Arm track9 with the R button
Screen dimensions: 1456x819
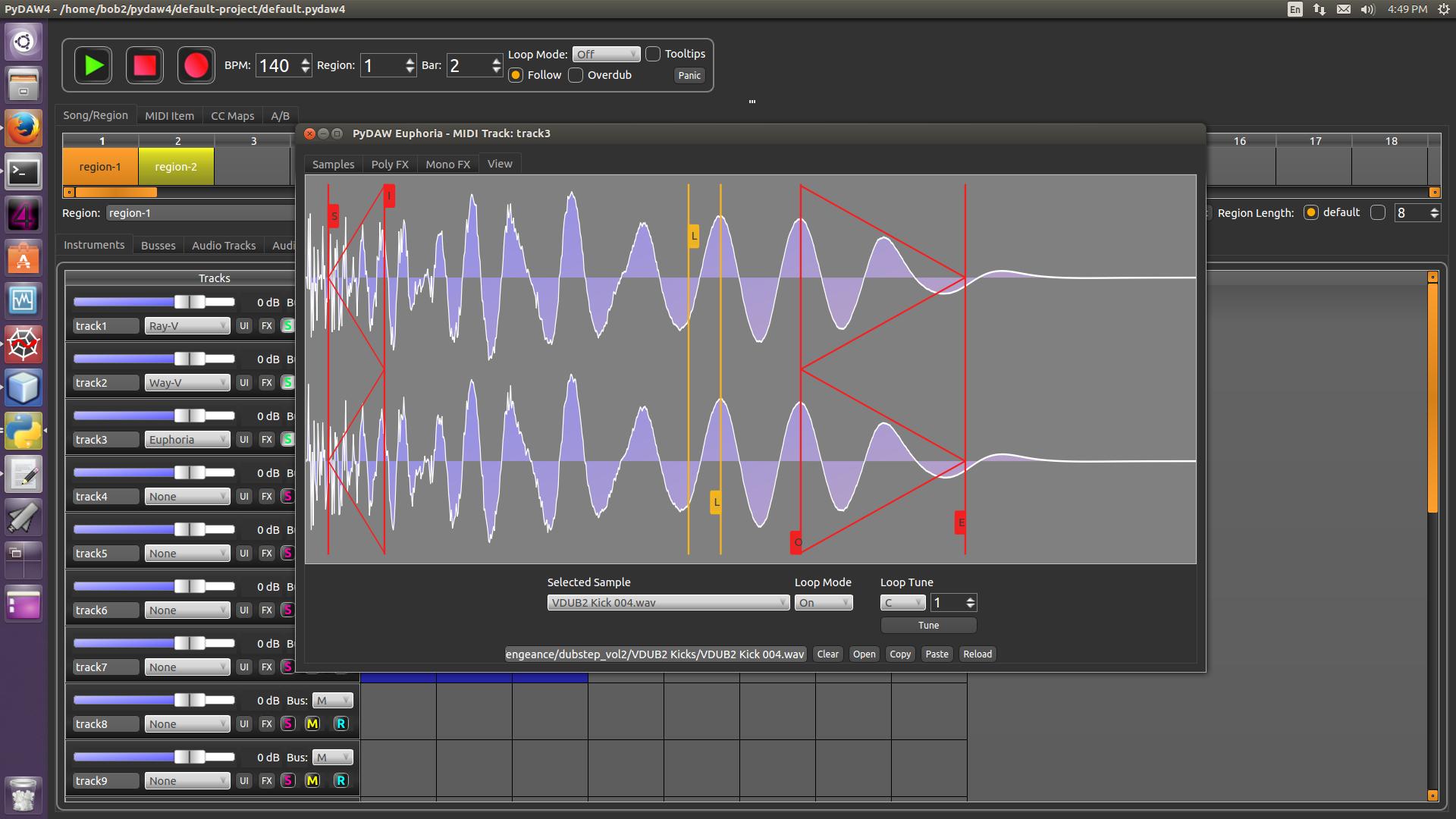(x=340, y=780)
